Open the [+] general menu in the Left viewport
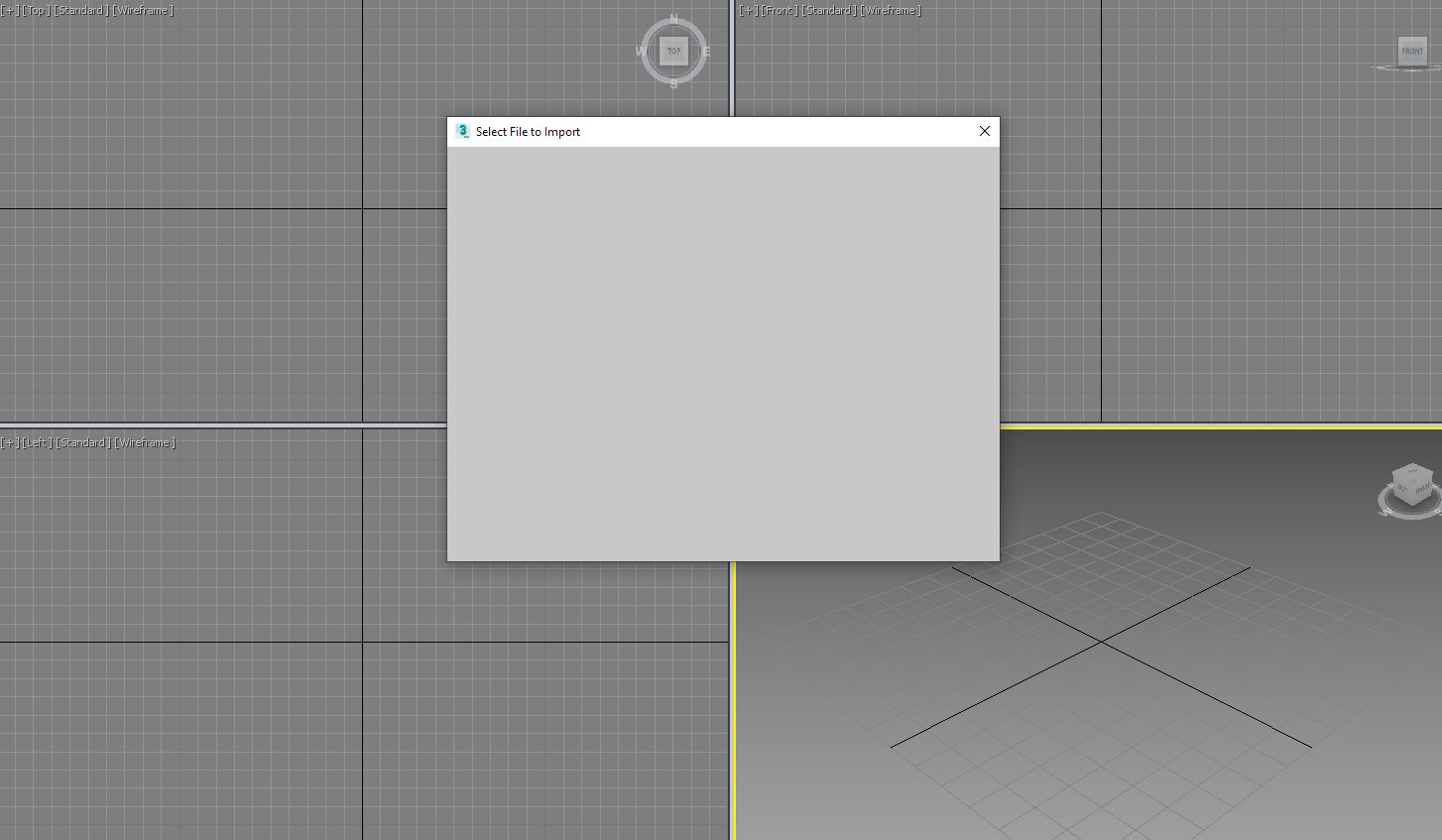Screen dimensions: 1442x840 (x=9, y=442)
